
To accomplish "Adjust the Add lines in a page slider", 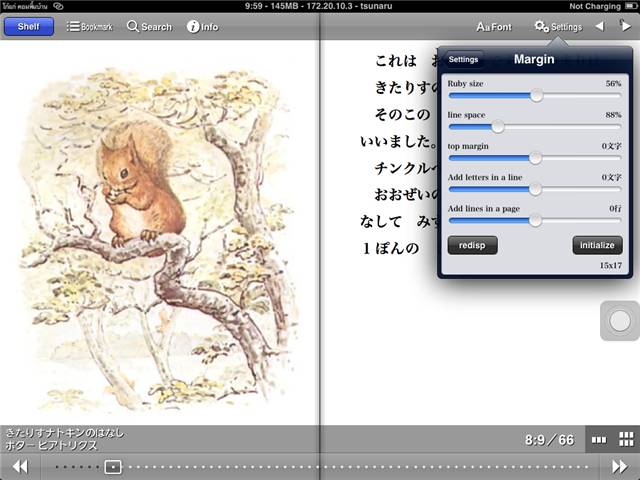I will 535,220.
